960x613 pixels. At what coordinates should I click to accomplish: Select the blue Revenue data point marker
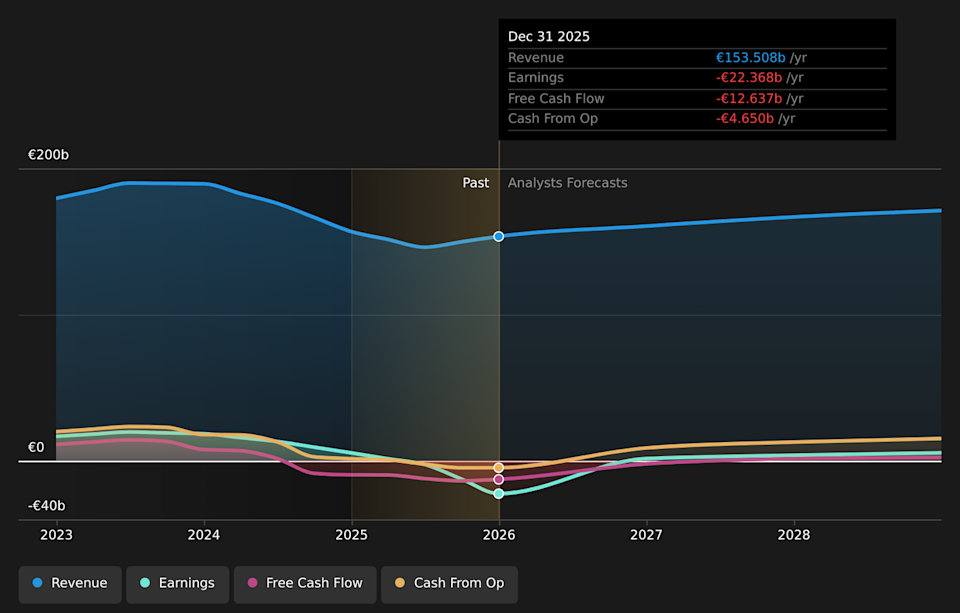pos(498,237)
